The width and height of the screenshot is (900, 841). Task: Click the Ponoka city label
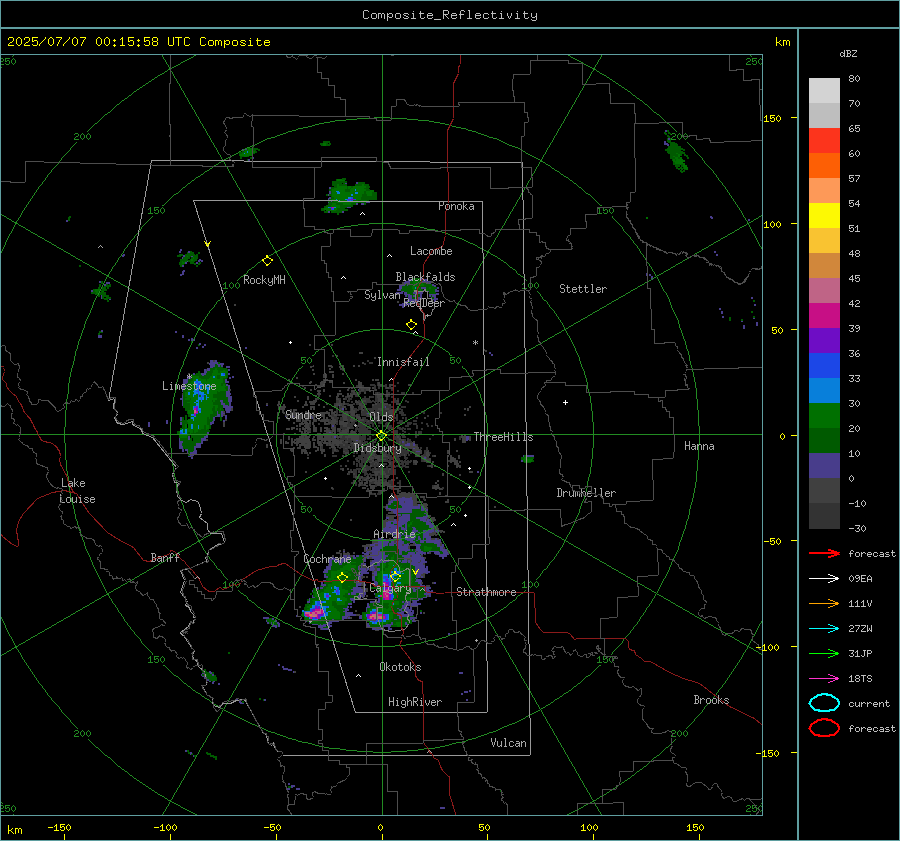[456, 206]
